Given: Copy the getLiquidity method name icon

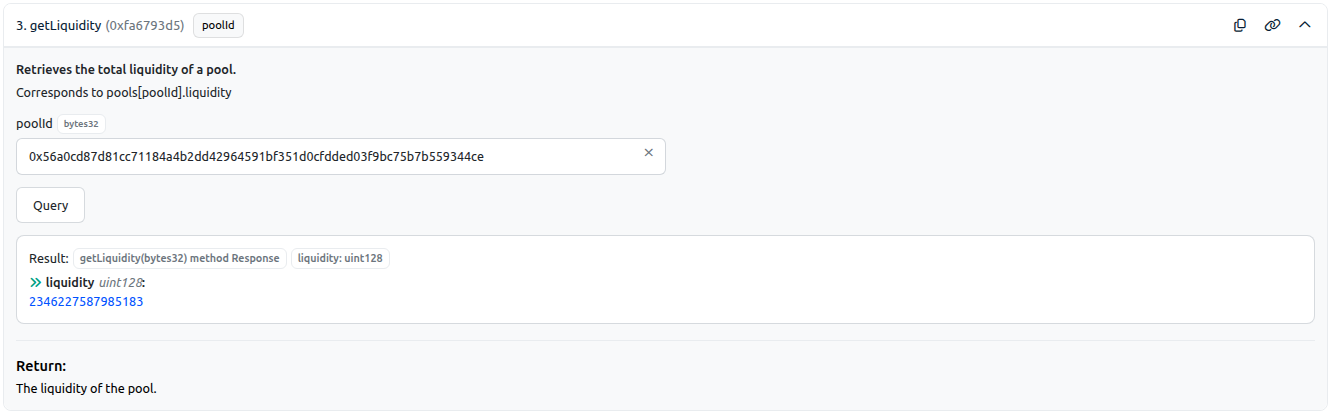Looking at the screenshot, I should (1240, 25).
